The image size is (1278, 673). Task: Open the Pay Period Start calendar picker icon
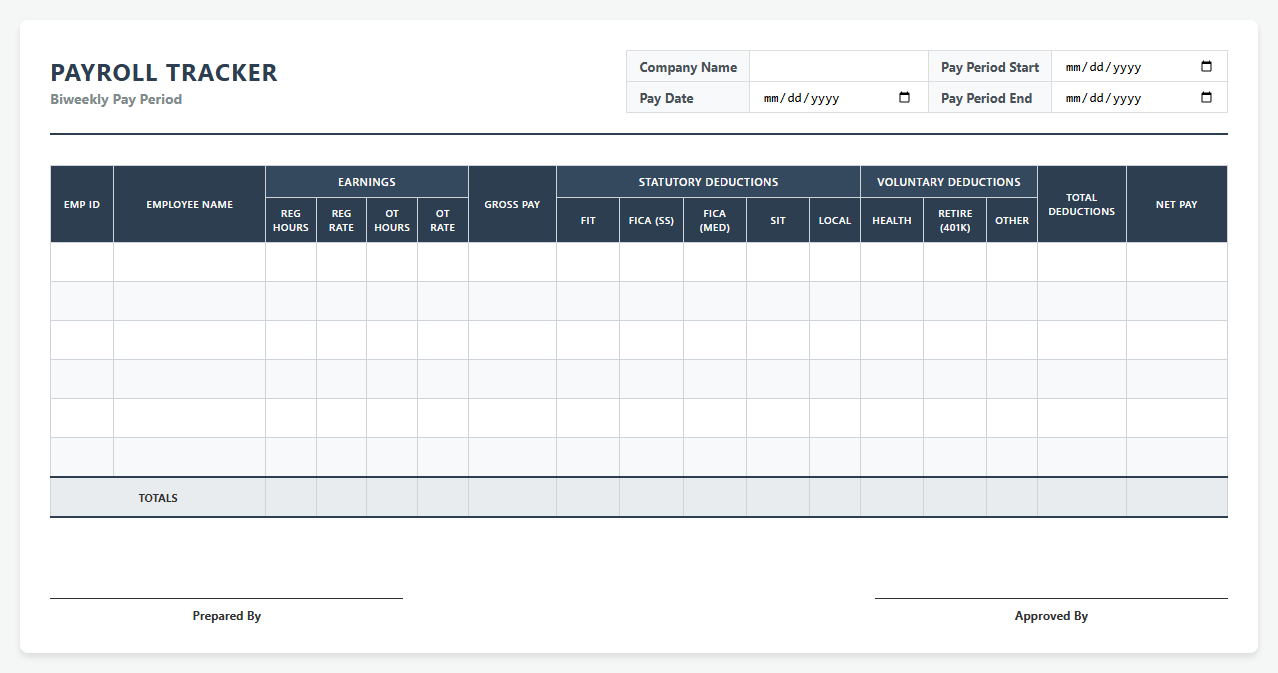point(1206,67)
